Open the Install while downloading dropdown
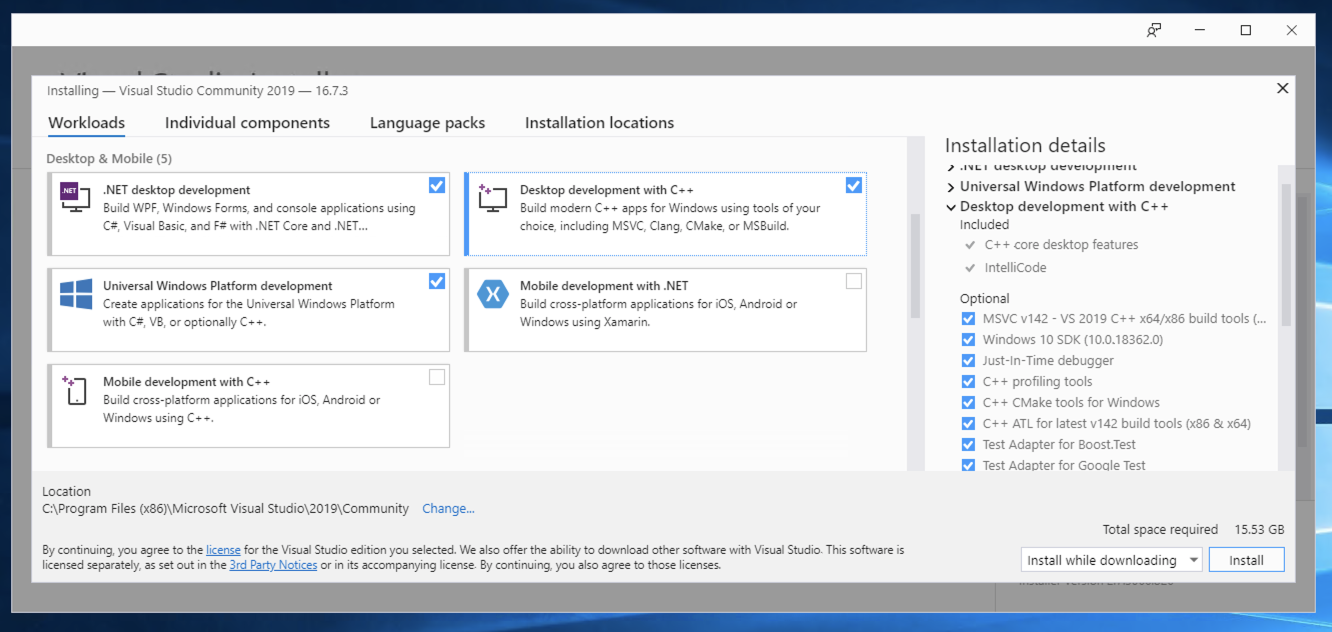 [x=1111, y=560]
